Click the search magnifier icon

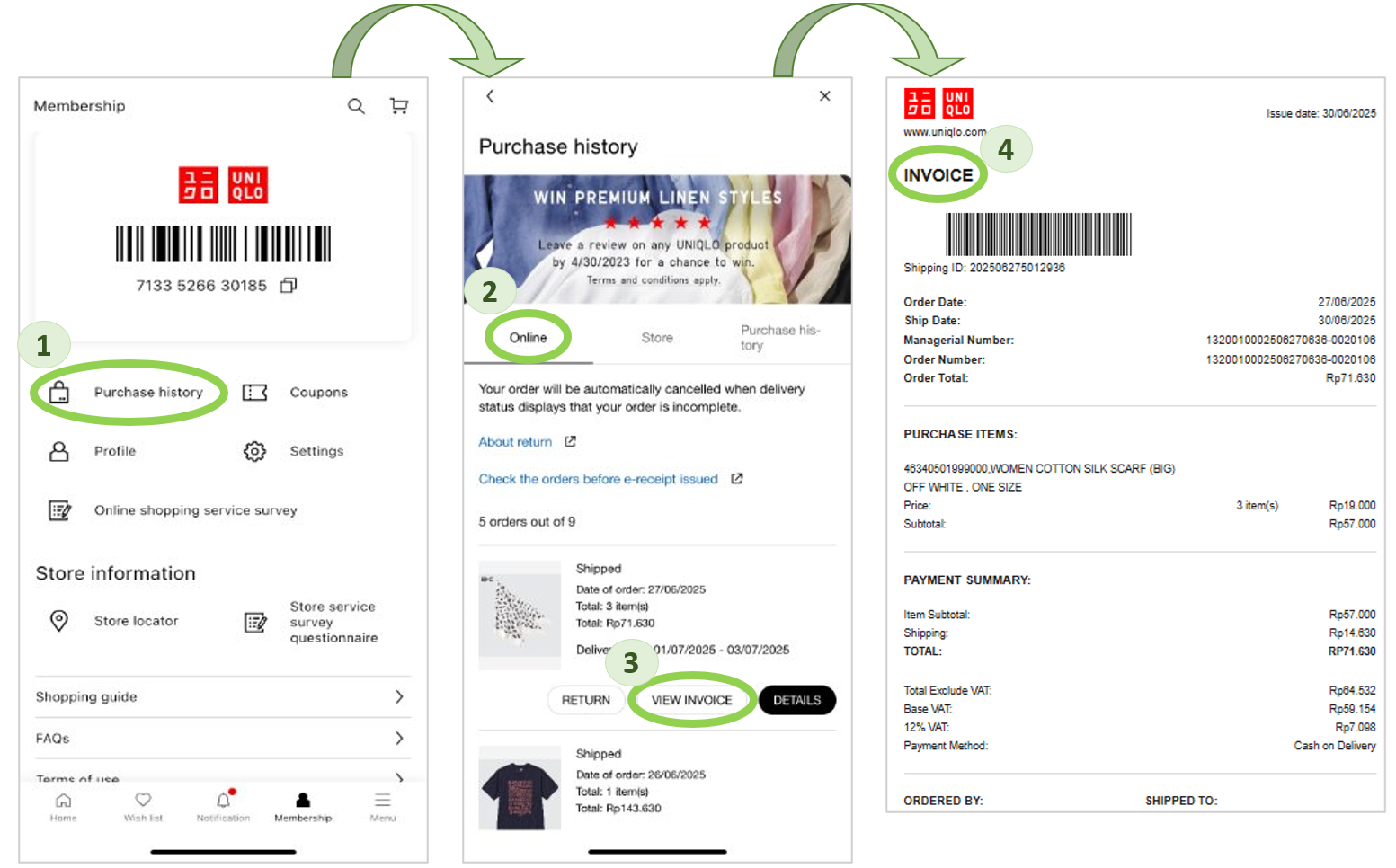coord(356,106)
